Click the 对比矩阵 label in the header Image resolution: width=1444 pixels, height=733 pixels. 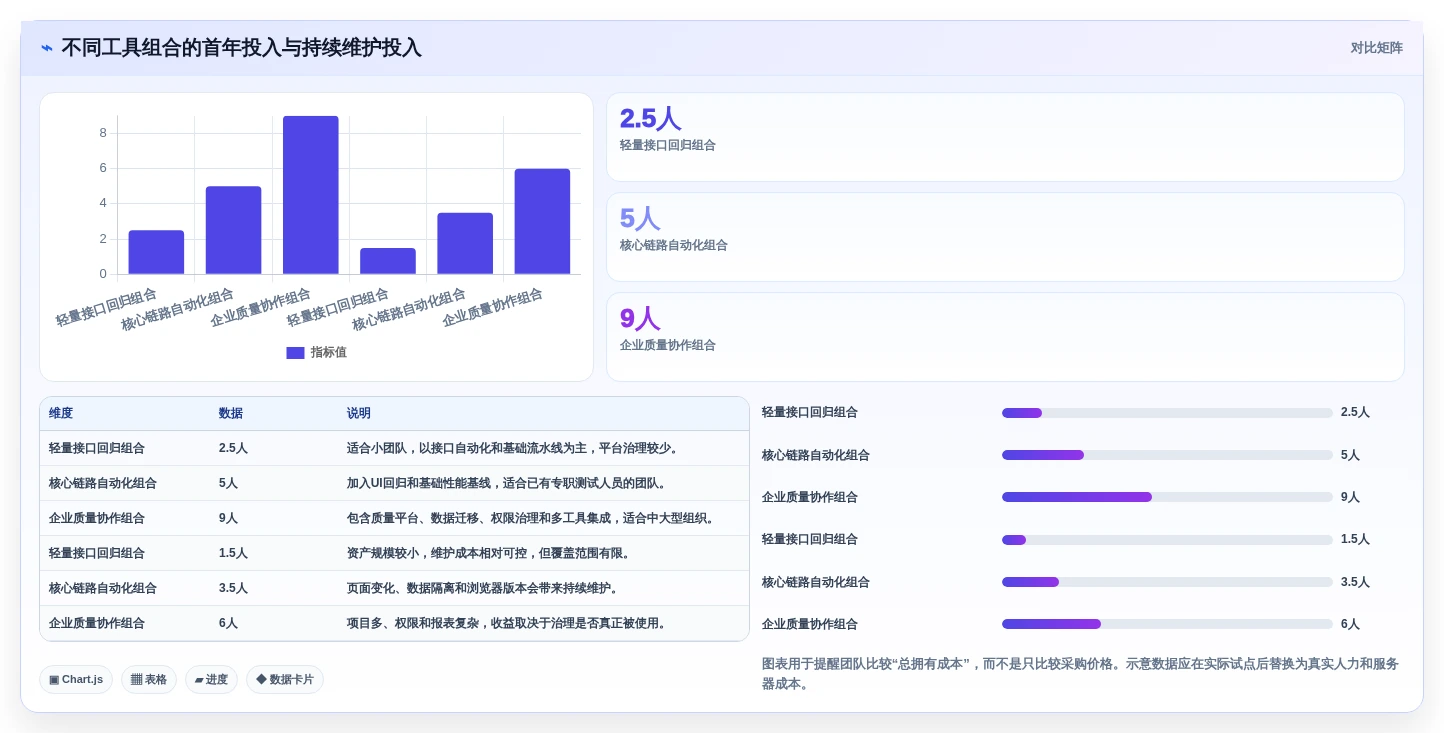1376,48
